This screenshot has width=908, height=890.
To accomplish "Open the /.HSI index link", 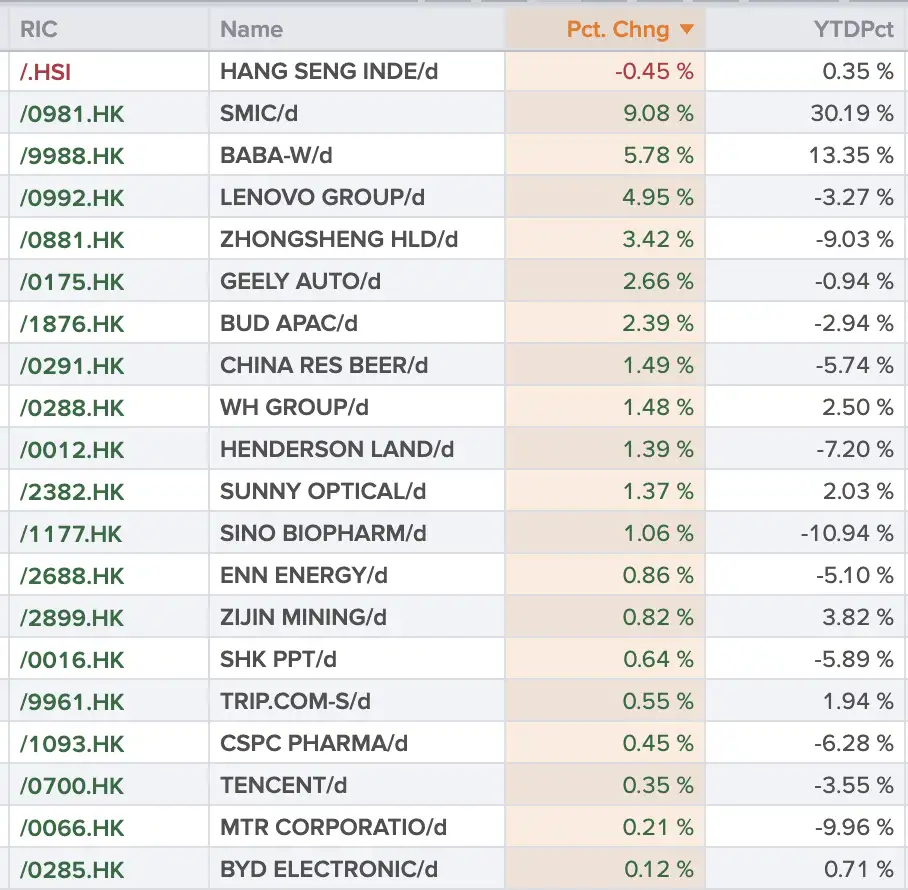I will 45,72.
